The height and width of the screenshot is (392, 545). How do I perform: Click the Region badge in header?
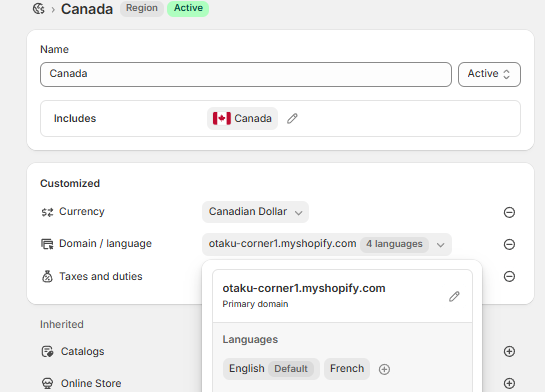point(142,8)
